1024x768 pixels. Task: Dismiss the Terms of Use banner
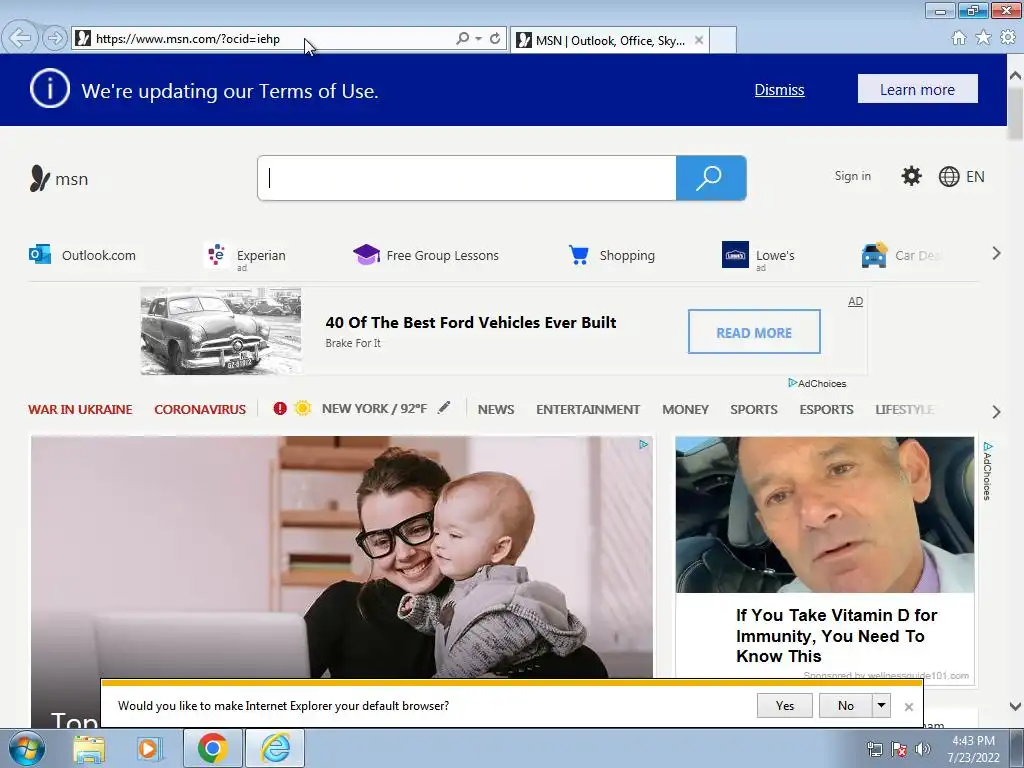pos(779,89)
